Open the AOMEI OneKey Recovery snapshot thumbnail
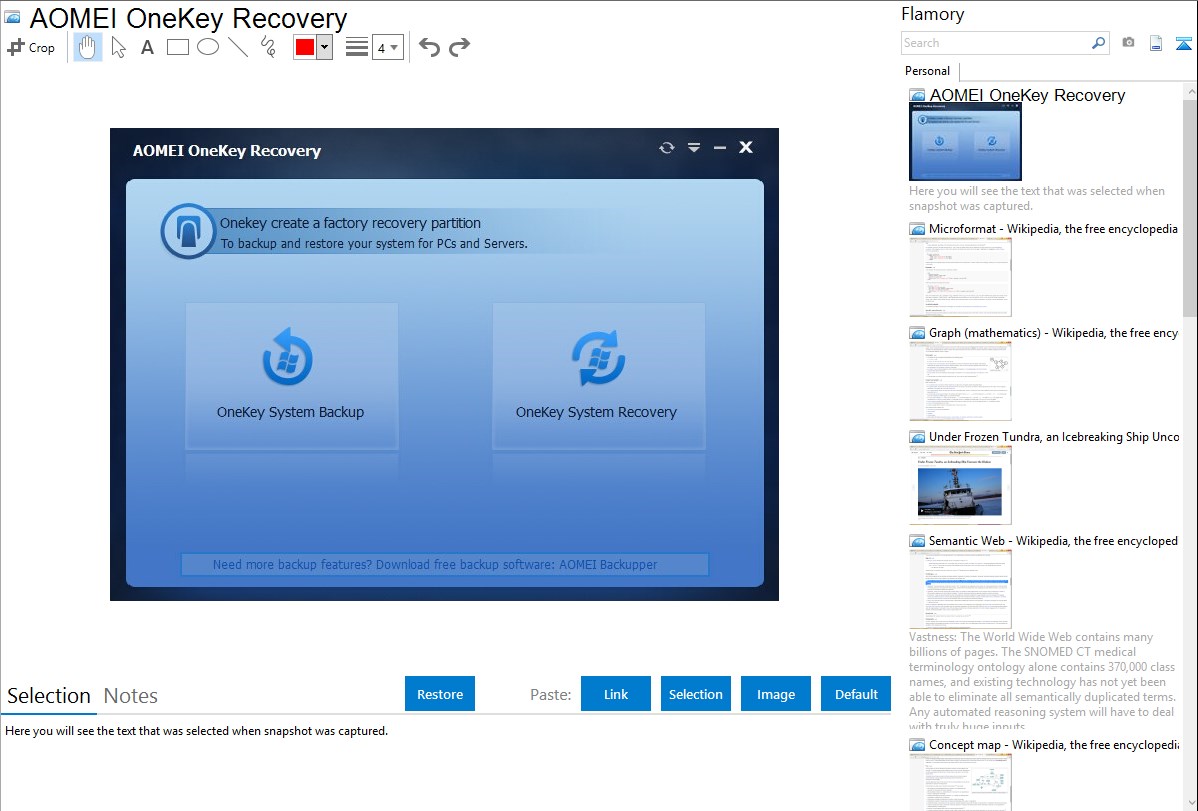 tap(965, 142)
